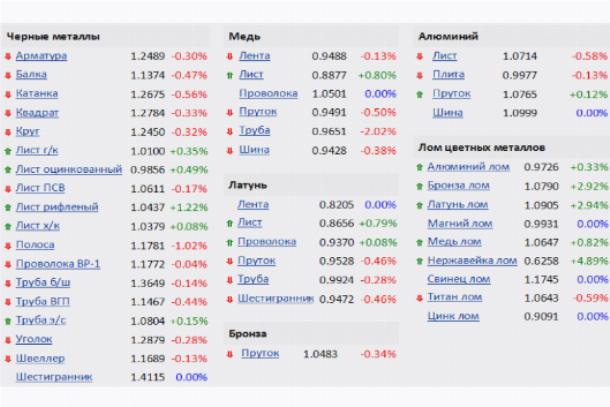This screenshot has width=610, height=407.
Task: Click the green arrow next to Лист оцинкованный
Action: [8, 170]
